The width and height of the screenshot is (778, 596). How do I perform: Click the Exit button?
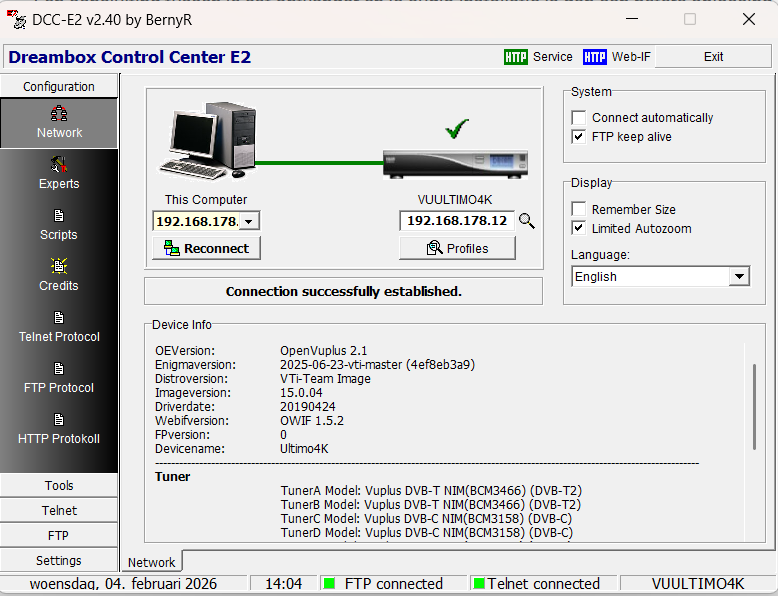(713, 57)
